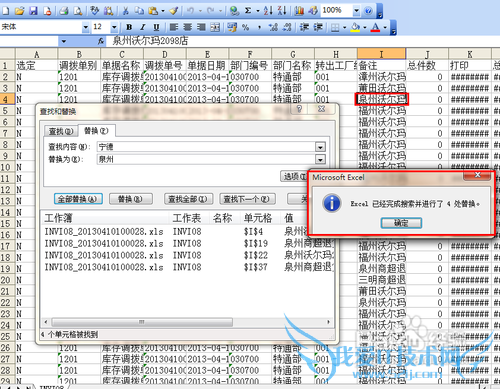Click the 选项 options button
This screenshot has height=389, width=500.
click(294, 177)
